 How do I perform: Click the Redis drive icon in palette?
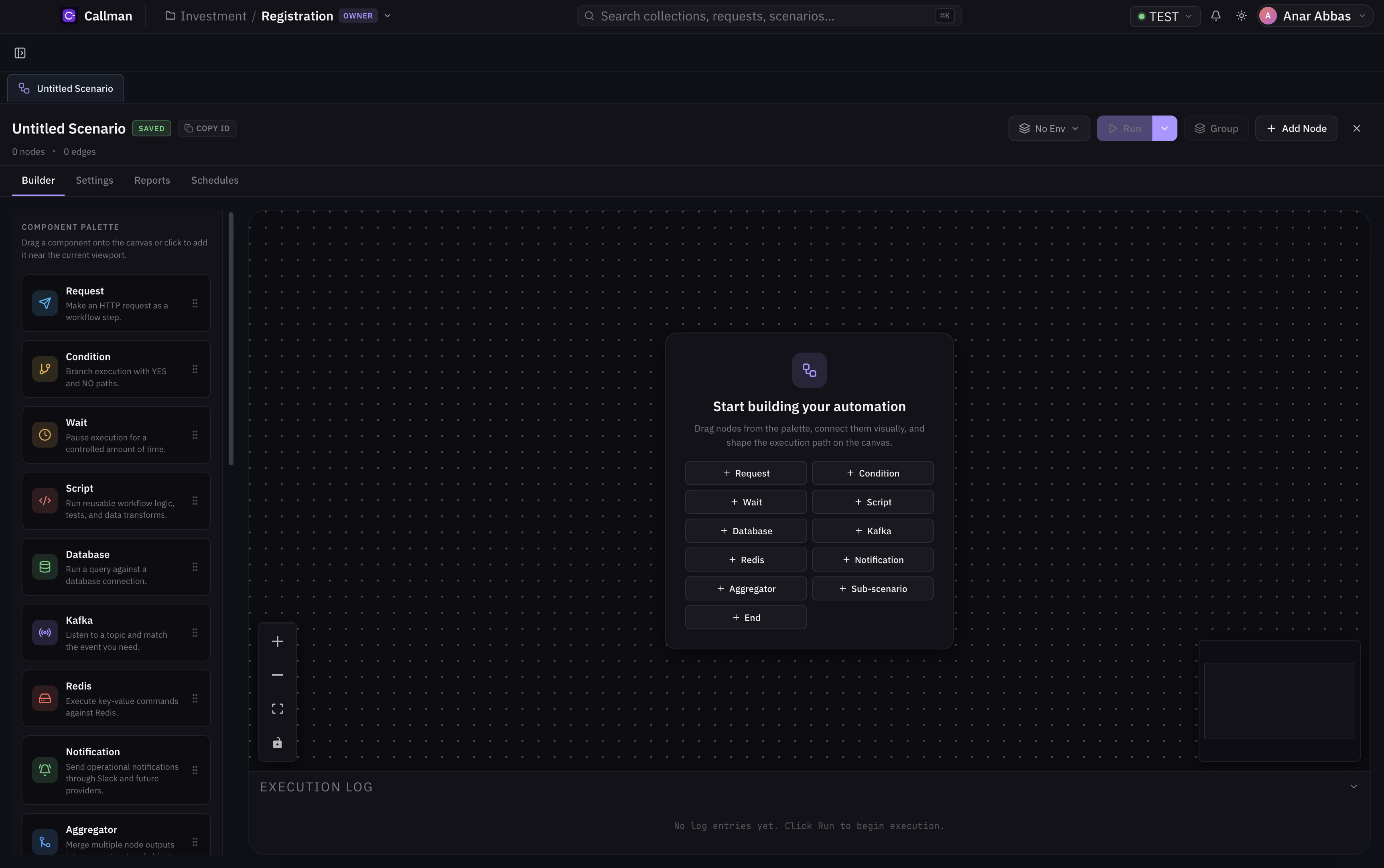point(45,698)
